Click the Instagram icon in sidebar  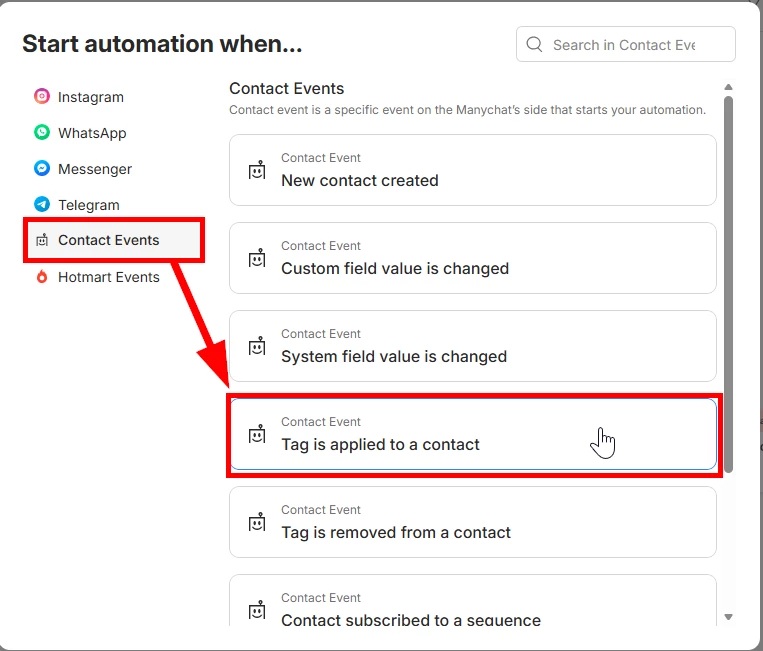[x=42, y=97]
